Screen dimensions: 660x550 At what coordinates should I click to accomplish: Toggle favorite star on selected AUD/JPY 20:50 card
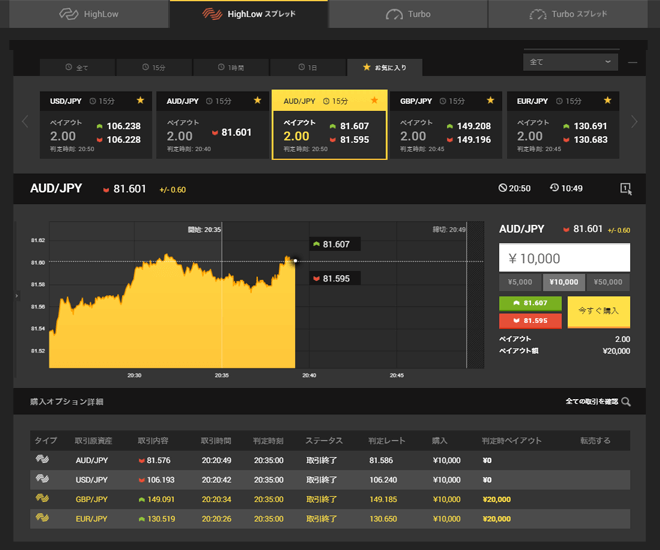374,100
